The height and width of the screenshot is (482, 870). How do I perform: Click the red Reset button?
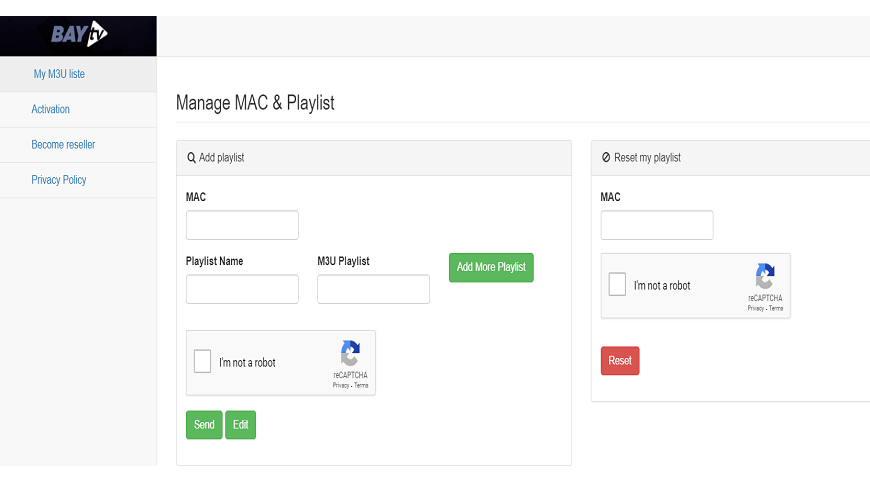pyautogui.click(x=620, y=361)
